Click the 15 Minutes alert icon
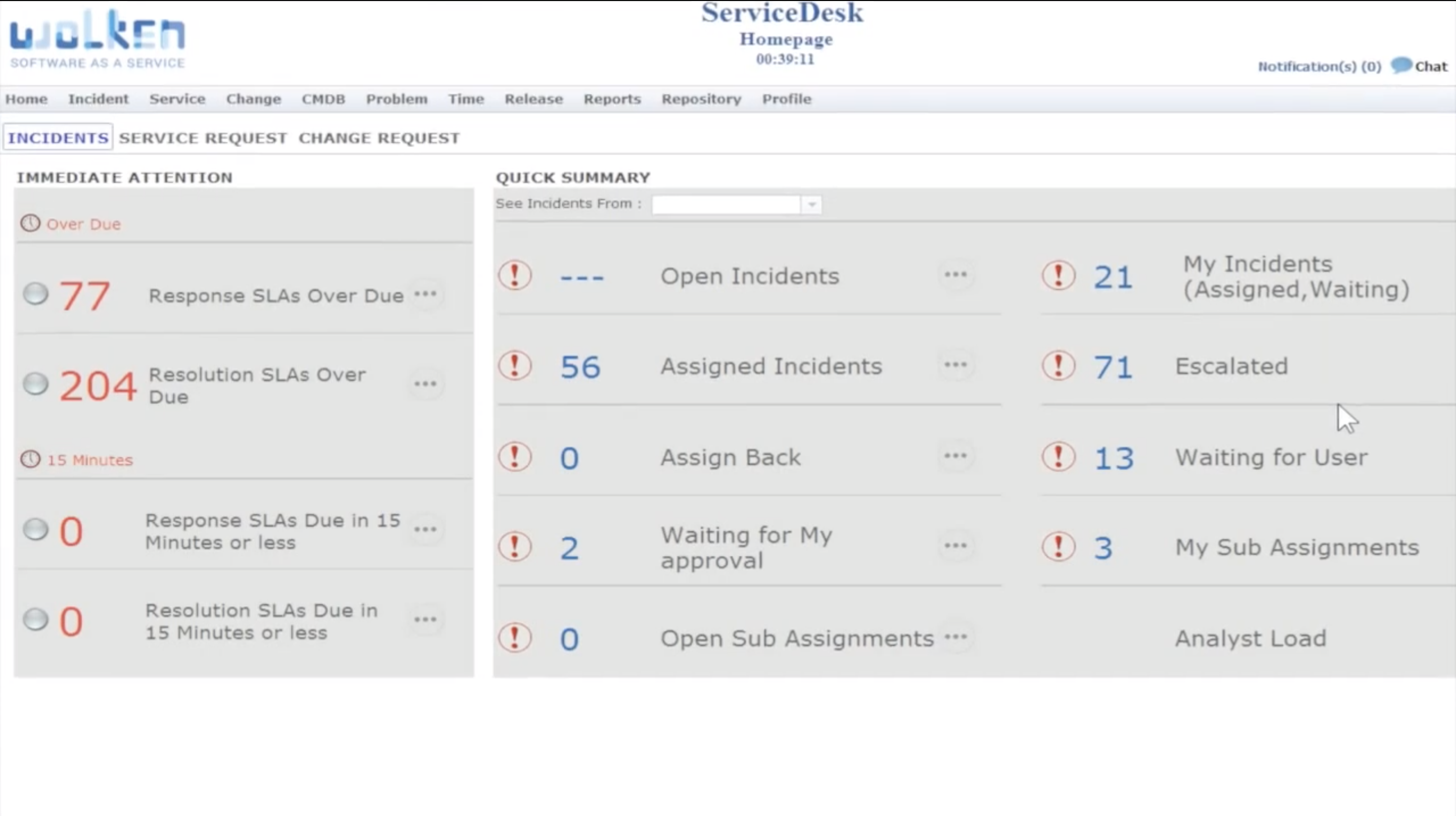Image resolution: width=1456 pixels, height=816 pixels. [x=30, y=459]
